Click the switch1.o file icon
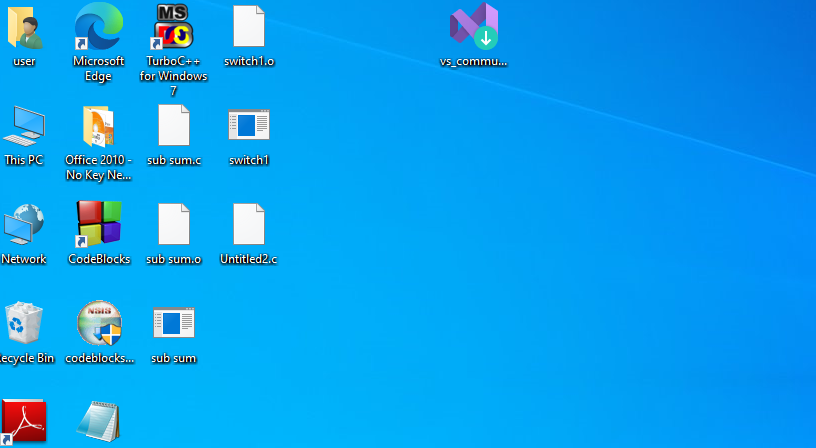 point(249,27)
